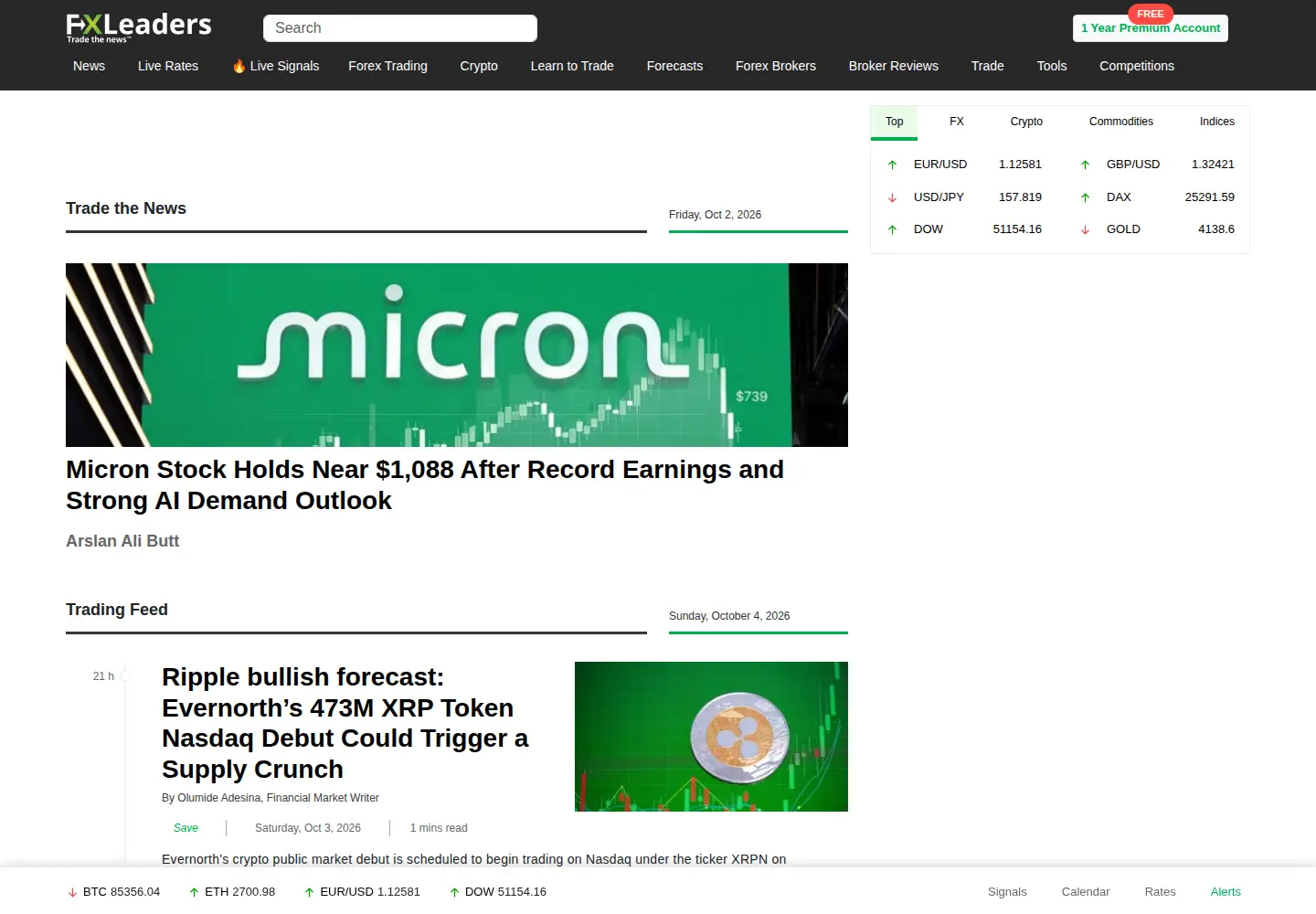Click the green up arrow beside EUR/USD in the Top panel
This screenshot has width=1316, height=914.
pyautogui.click(x=893, y=165)
